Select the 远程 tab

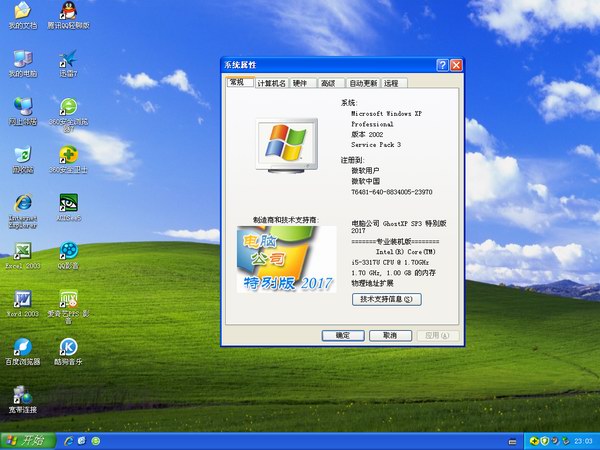(393, 83)
